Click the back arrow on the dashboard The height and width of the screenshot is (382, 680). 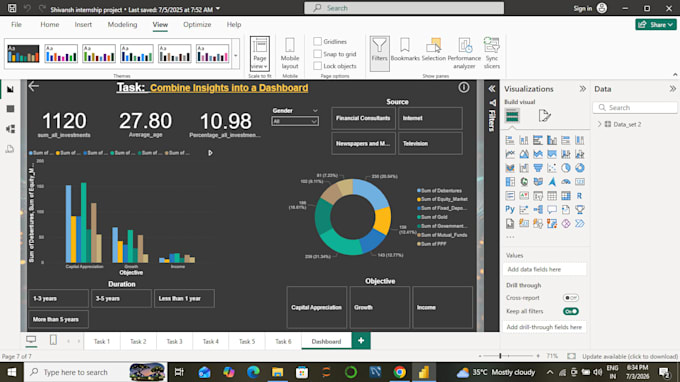pyautogui.click(x=34, y=87)
